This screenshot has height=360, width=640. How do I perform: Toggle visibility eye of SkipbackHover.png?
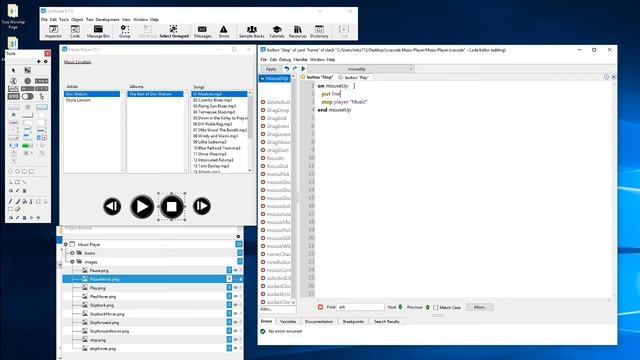pyautogui.click(x=236, y=314)
